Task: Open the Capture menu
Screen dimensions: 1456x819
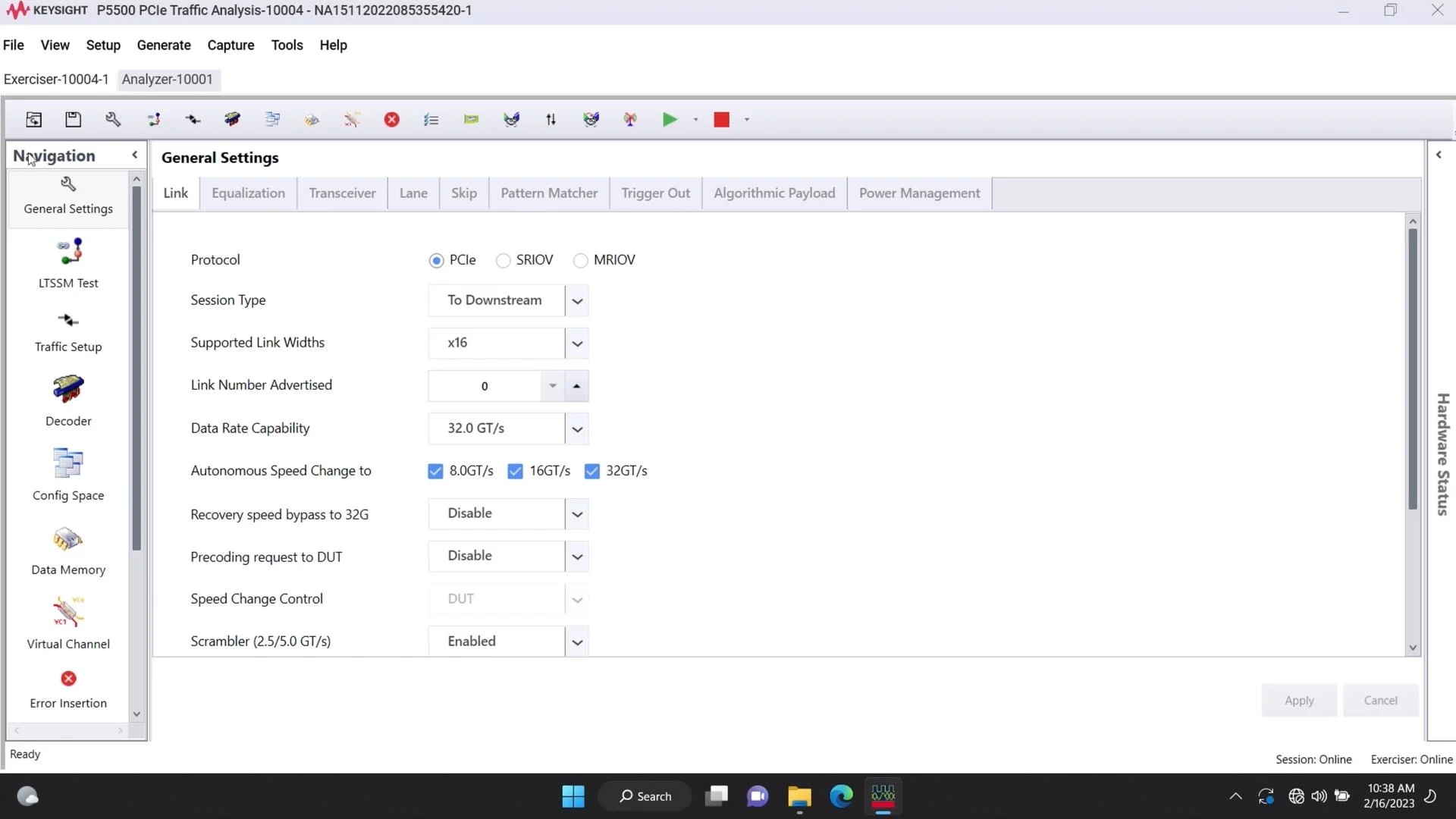Action: pos(231,45)
